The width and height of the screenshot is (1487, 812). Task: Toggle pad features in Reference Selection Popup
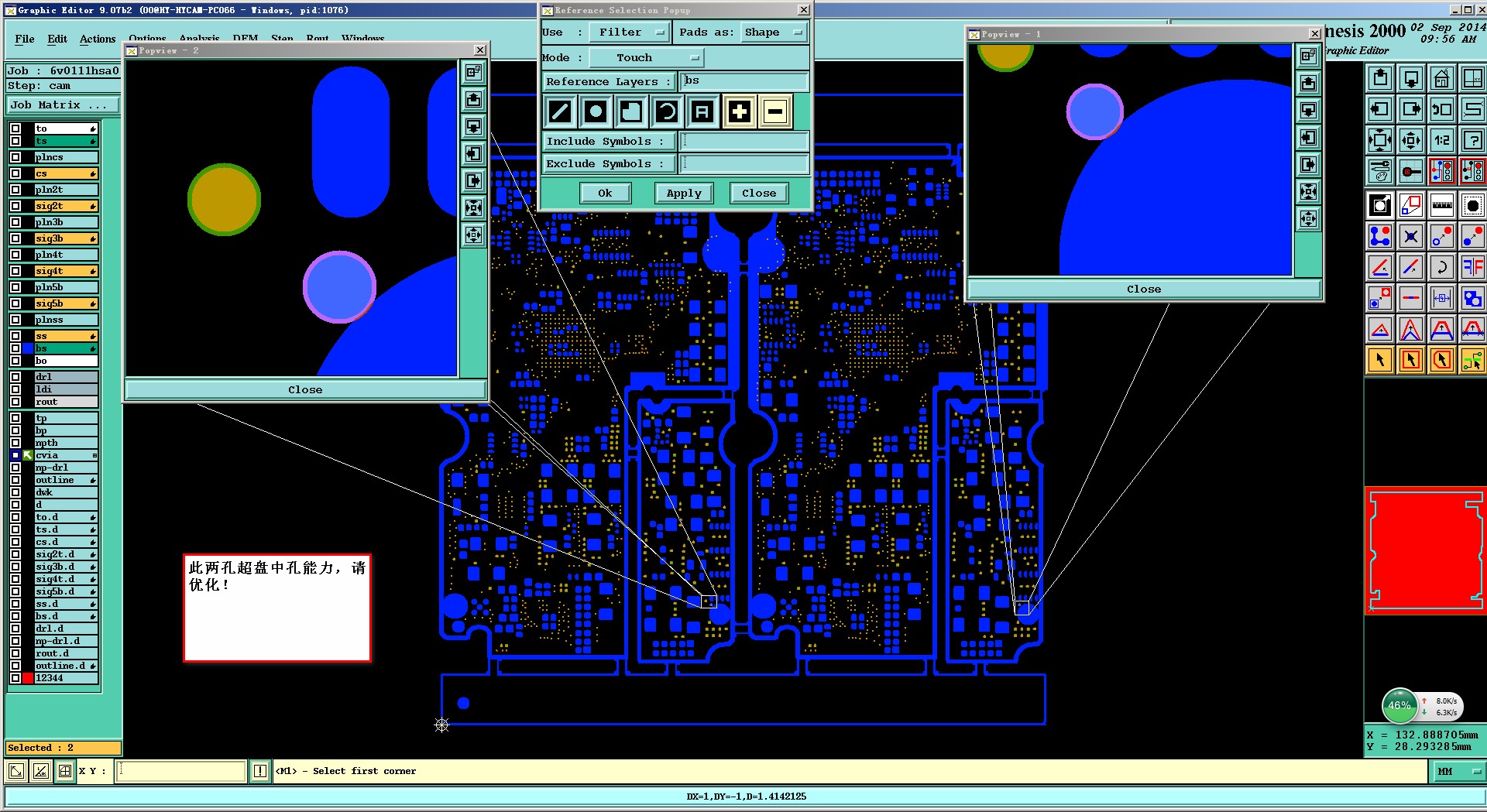coord(596,111)
